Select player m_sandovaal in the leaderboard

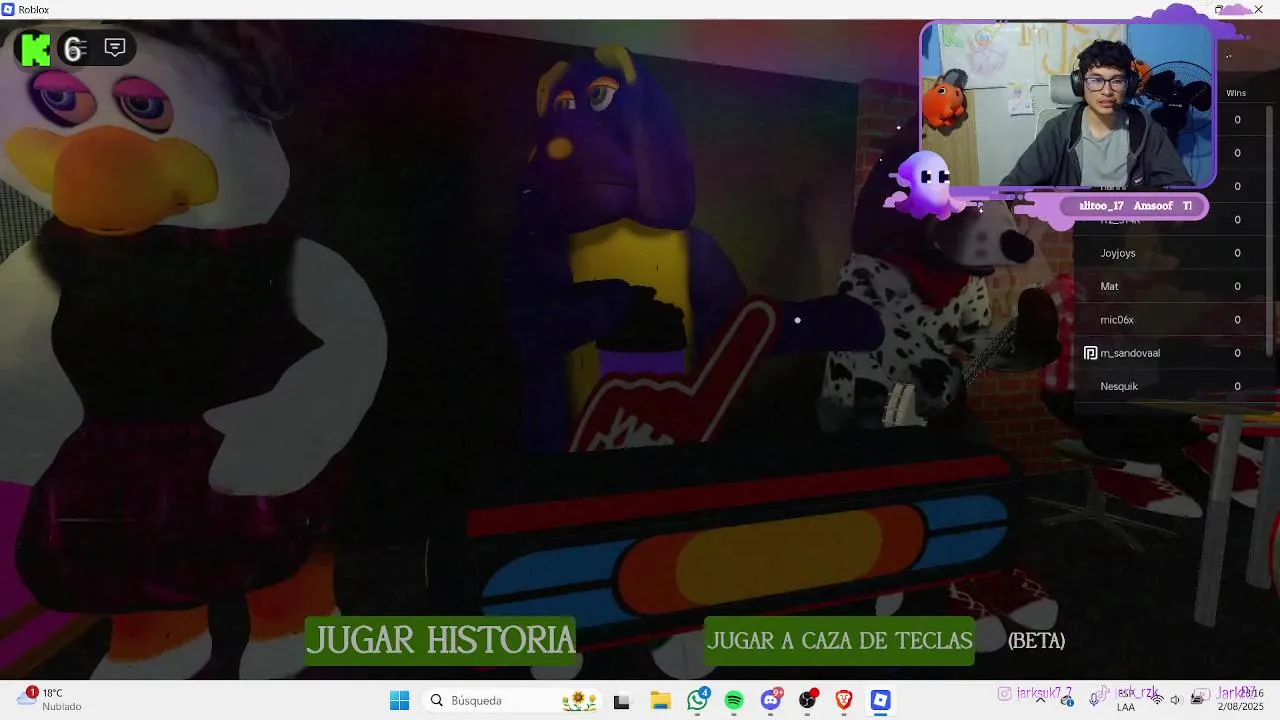coord(1170,353)
